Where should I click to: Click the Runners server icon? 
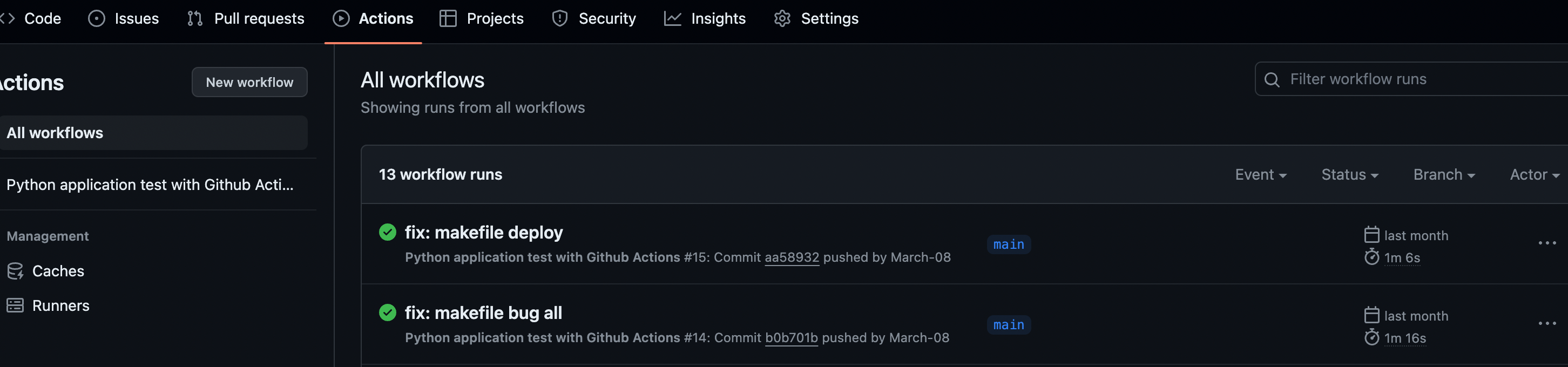(15, 305)
